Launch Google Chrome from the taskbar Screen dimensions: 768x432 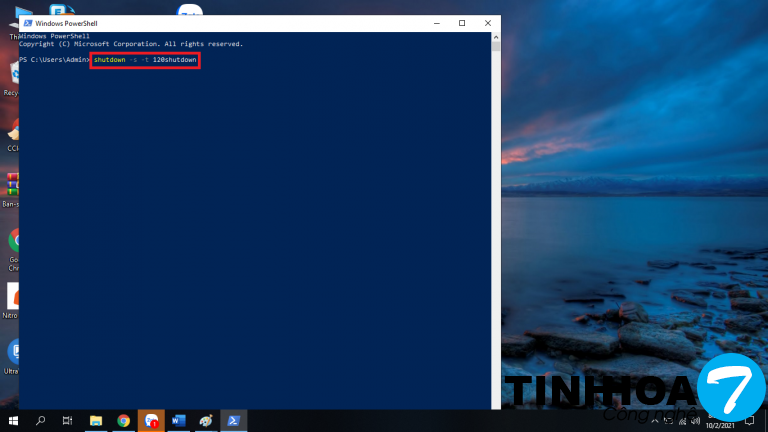(x=123, y=421)
